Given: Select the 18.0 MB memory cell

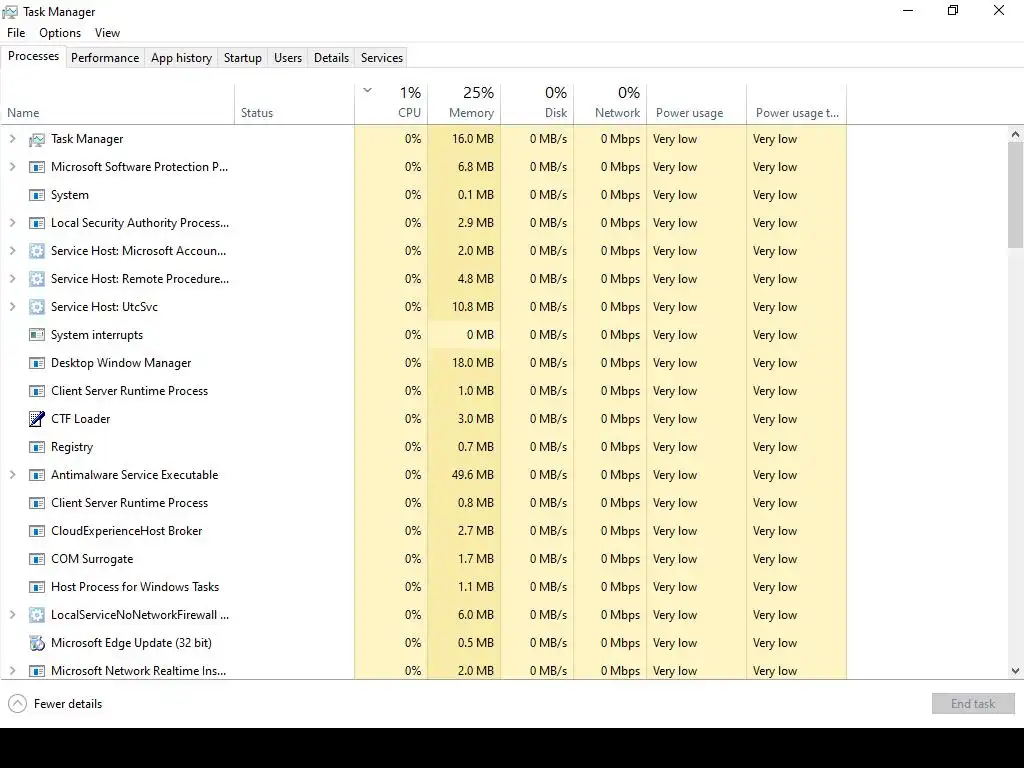Looking at the screenshot, I should (x=464, y=363).
